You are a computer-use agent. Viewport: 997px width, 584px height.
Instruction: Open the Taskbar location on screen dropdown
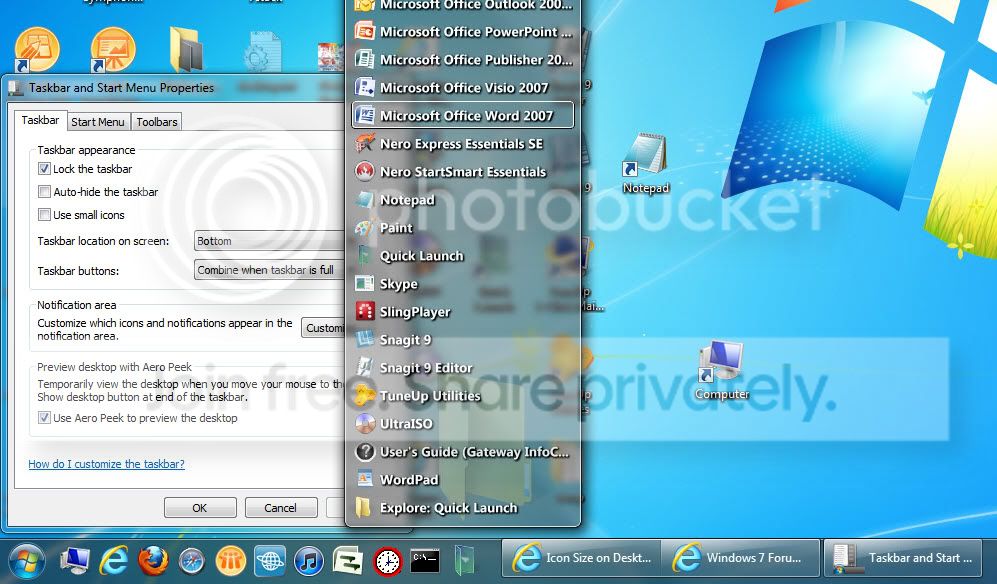[x=269, y=241]
